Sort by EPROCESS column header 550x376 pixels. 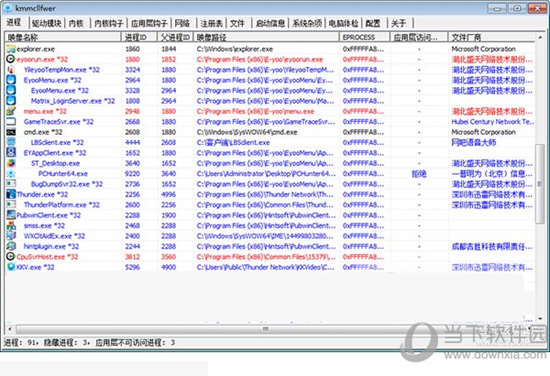coord(365,37)
